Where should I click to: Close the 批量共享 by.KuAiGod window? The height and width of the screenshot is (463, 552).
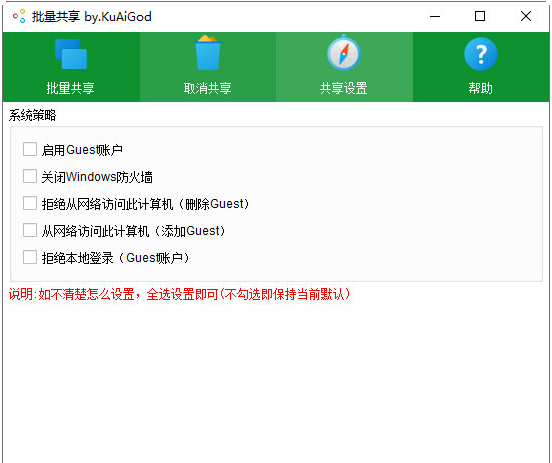526,16
